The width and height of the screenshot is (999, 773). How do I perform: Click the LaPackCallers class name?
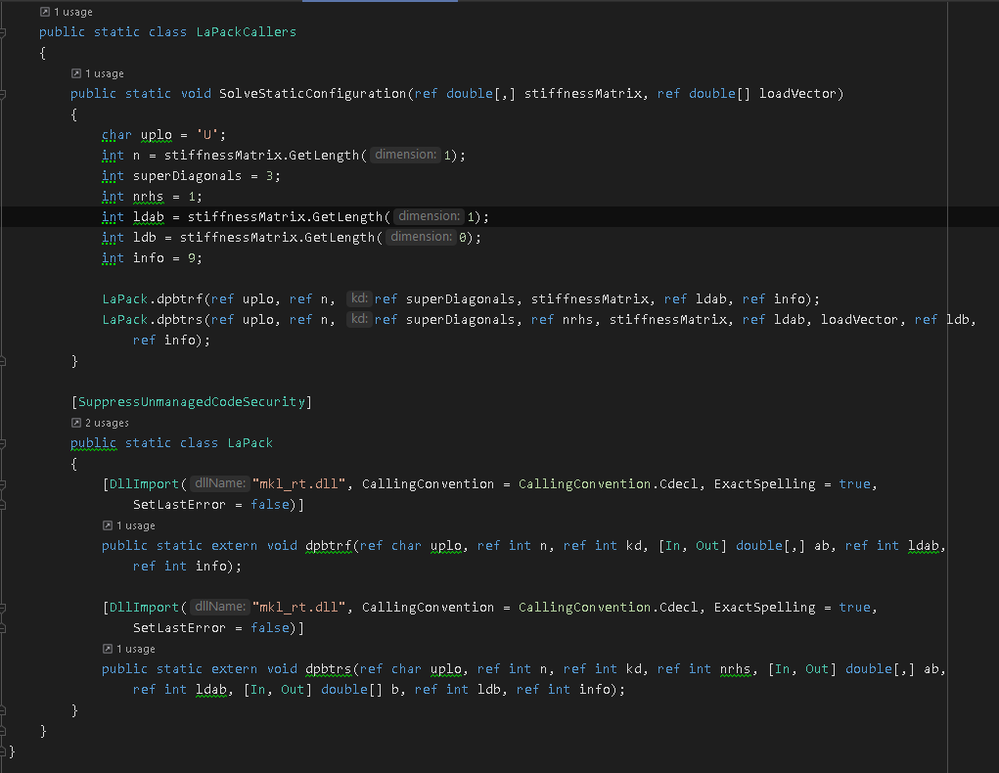point(246,32)
